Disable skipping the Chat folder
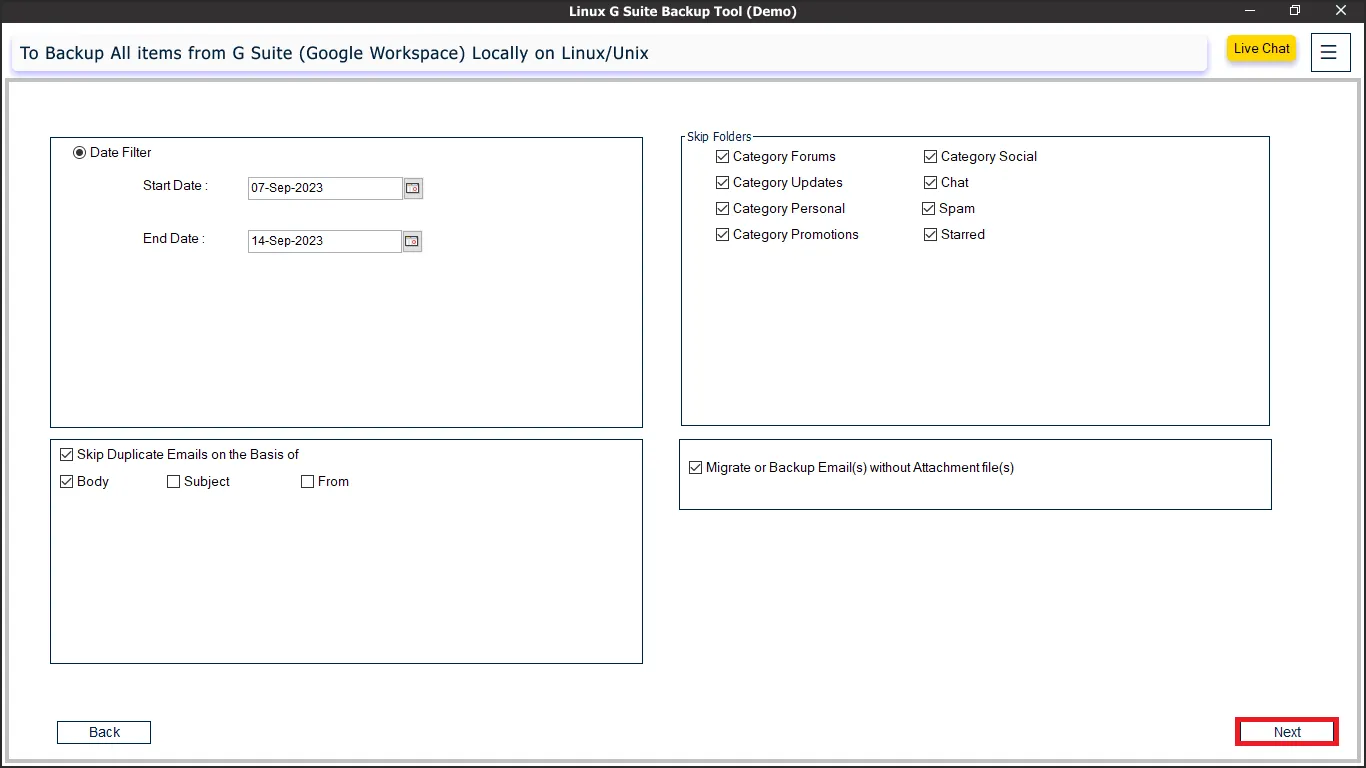1366x768 pixels. (x=931, y=183)
